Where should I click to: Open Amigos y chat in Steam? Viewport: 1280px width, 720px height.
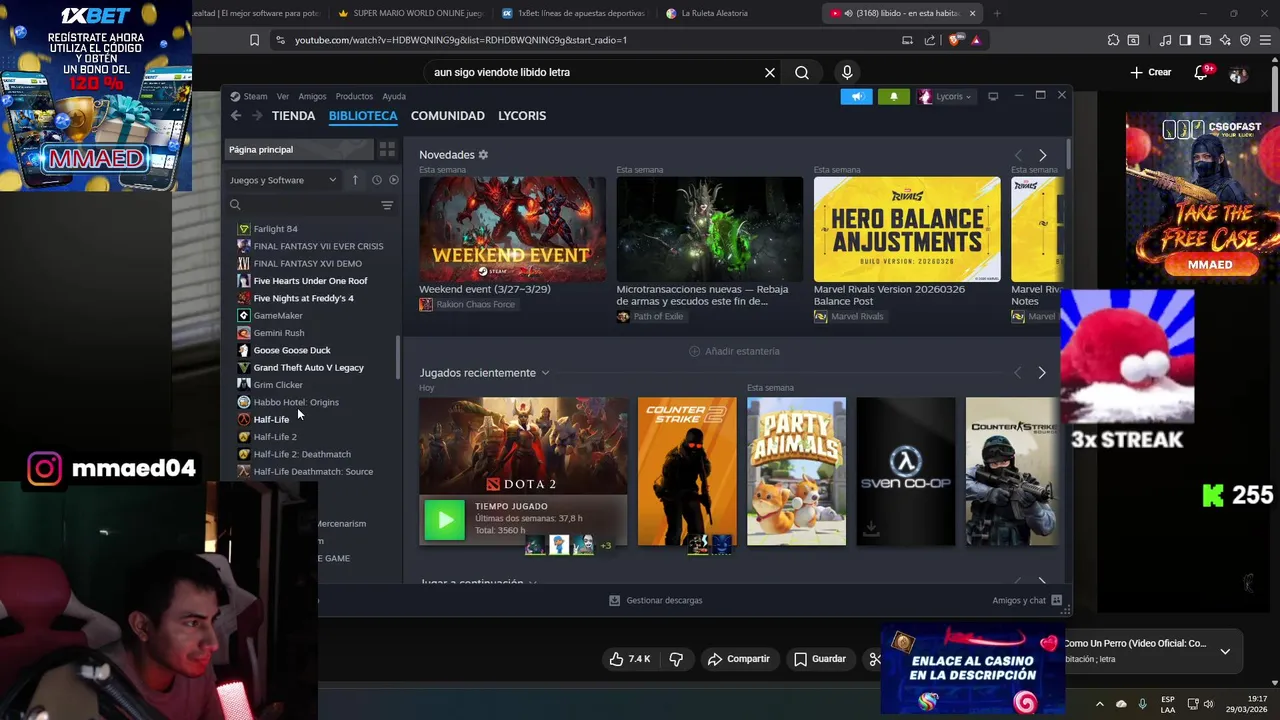pyautogui.click(x=1026, y=600)
